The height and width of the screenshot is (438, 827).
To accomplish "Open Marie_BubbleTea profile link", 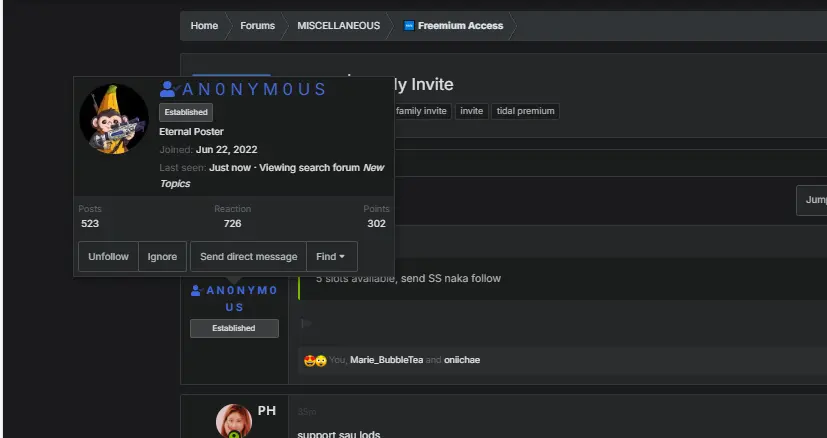I will point(387,360).
